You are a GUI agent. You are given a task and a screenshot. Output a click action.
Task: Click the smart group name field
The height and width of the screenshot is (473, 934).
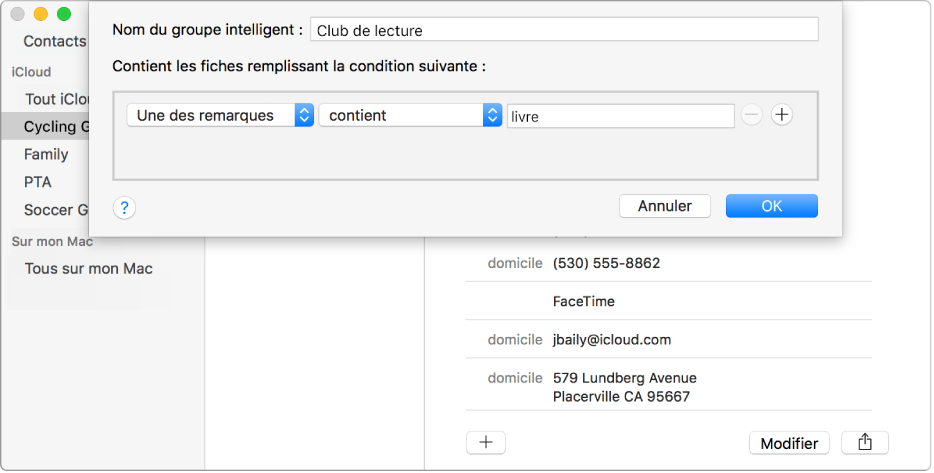click(x=564, y=30)
